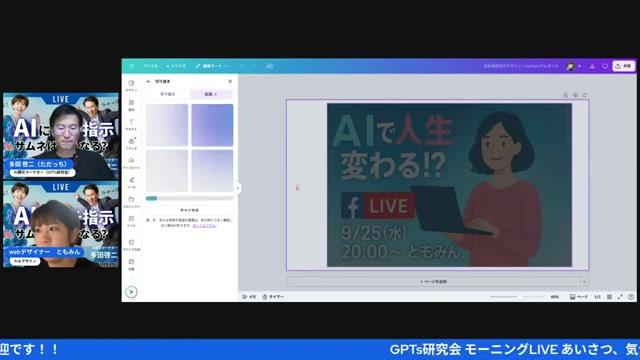The height and width of the screenshot is (360, 640).
Task: Open the Editing mode dropdown
Action: click(x=211, y=66)
